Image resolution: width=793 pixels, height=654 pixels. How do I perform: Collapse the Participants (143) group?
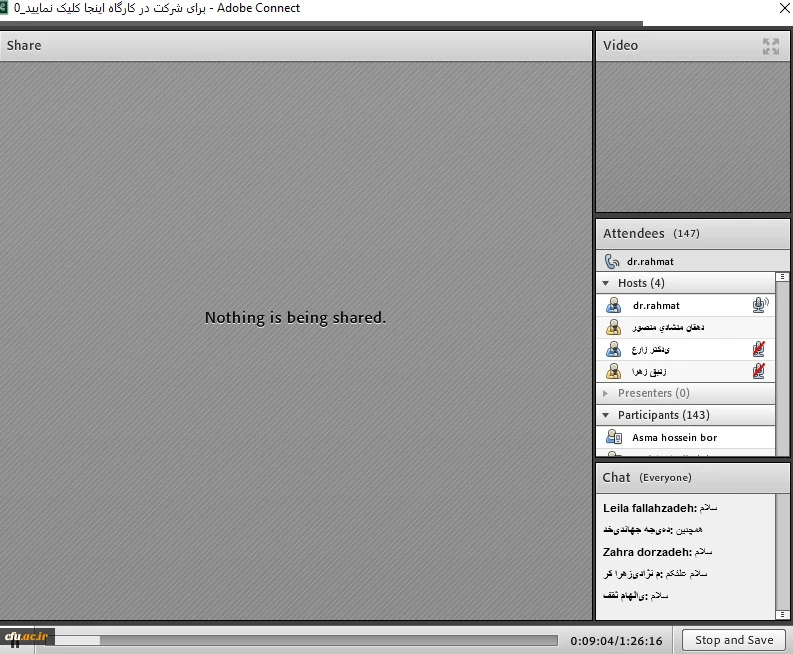pyautogui.click(x=606, y=415)
